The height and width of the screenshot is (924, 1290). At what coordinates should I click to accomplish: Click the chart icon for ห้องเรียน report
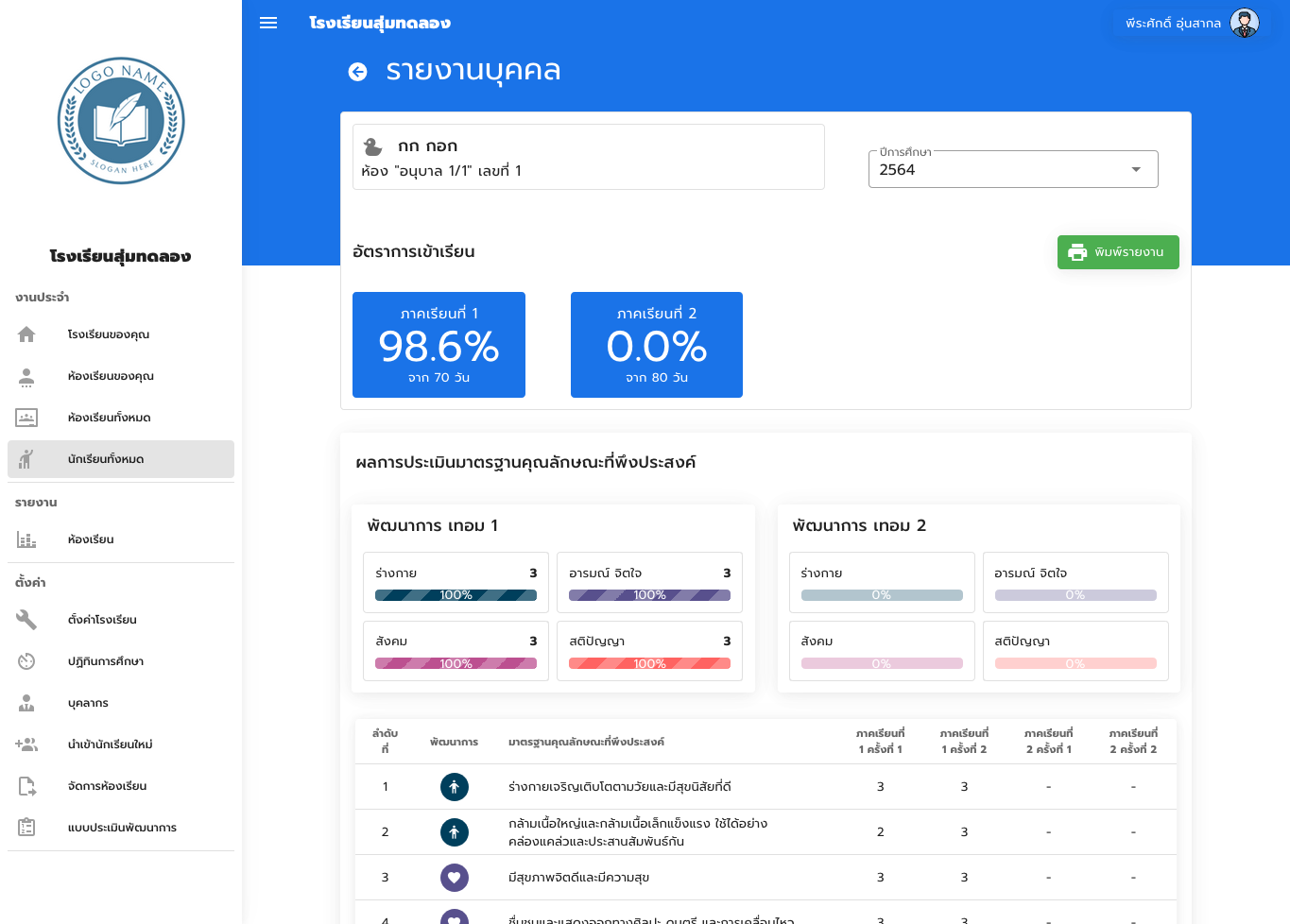pyautogui.click(x=26, y=539)
